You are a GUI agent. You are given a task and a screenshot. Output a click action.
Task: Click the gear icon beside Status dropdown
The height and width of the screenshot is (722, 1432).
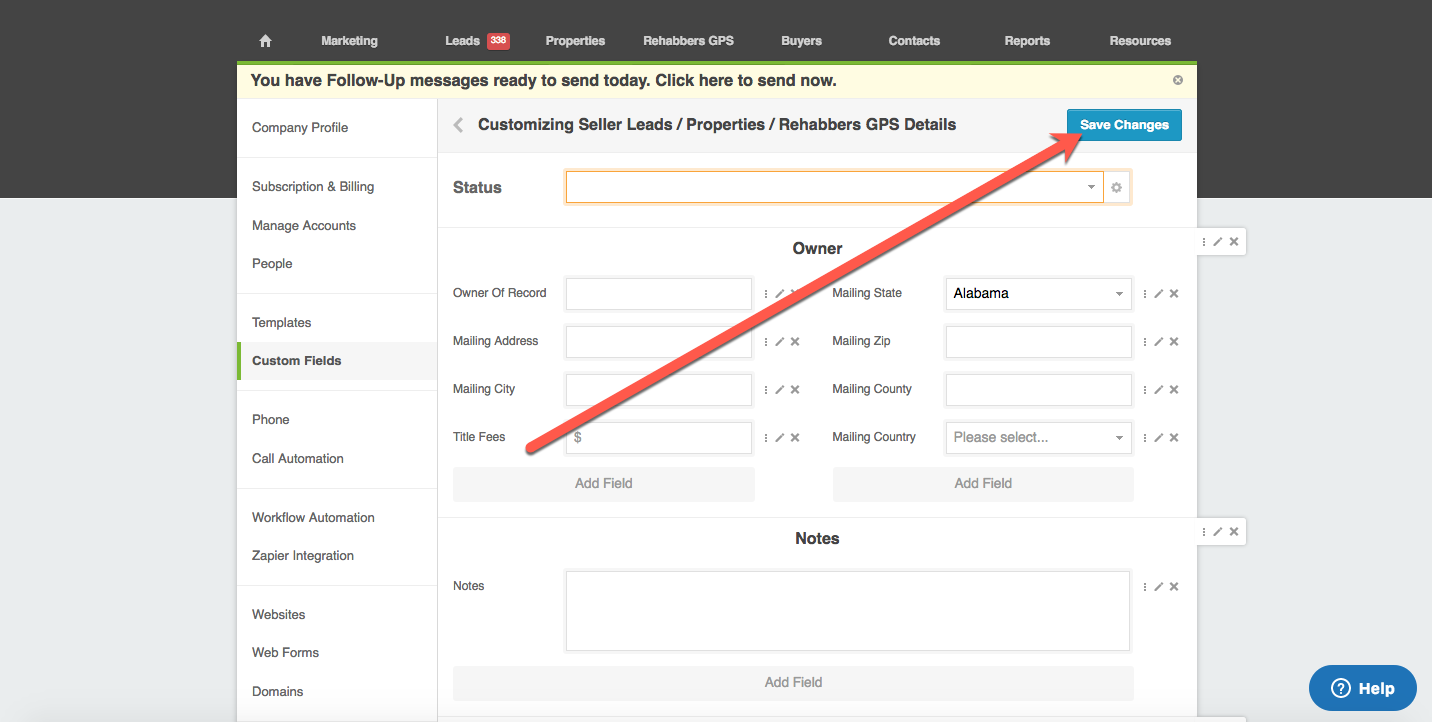(1117, 188)
